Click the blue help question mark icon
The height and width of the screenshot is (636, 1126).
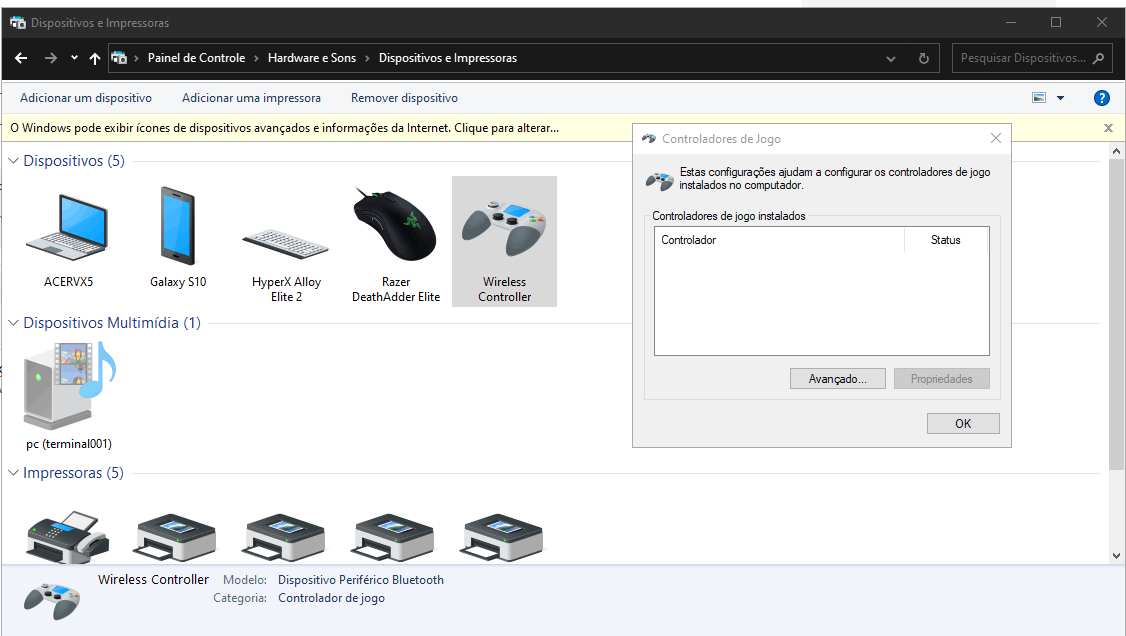1101,98
